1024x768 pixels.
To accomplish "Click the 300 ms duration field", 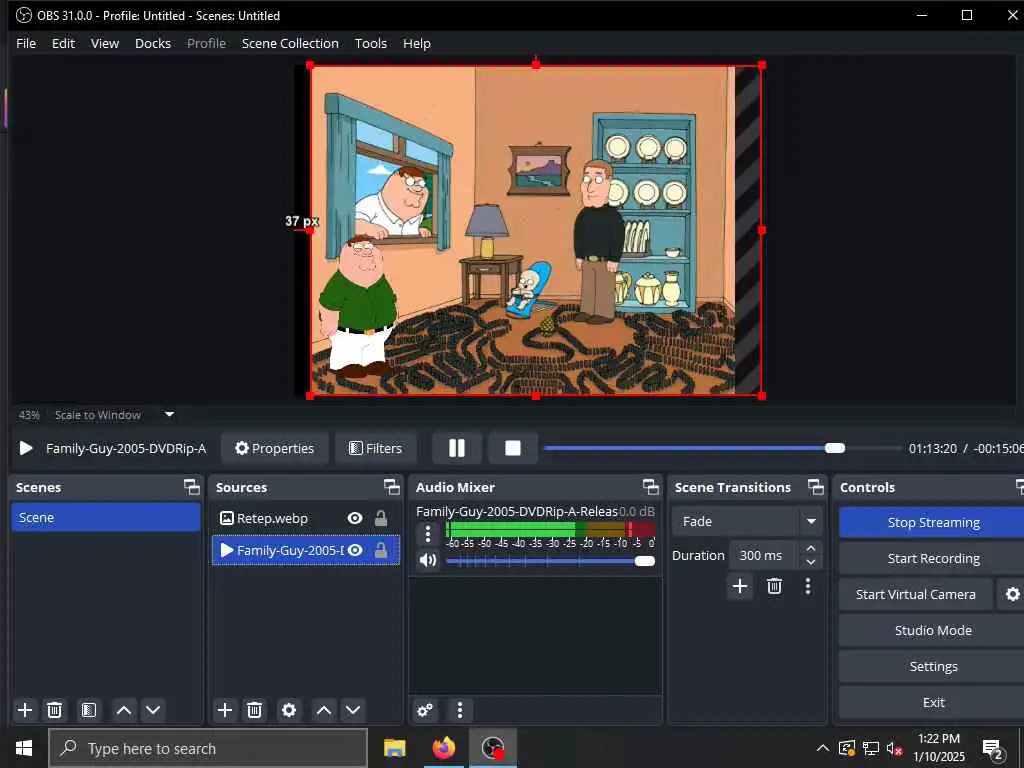I will click(x=764, y=555).
